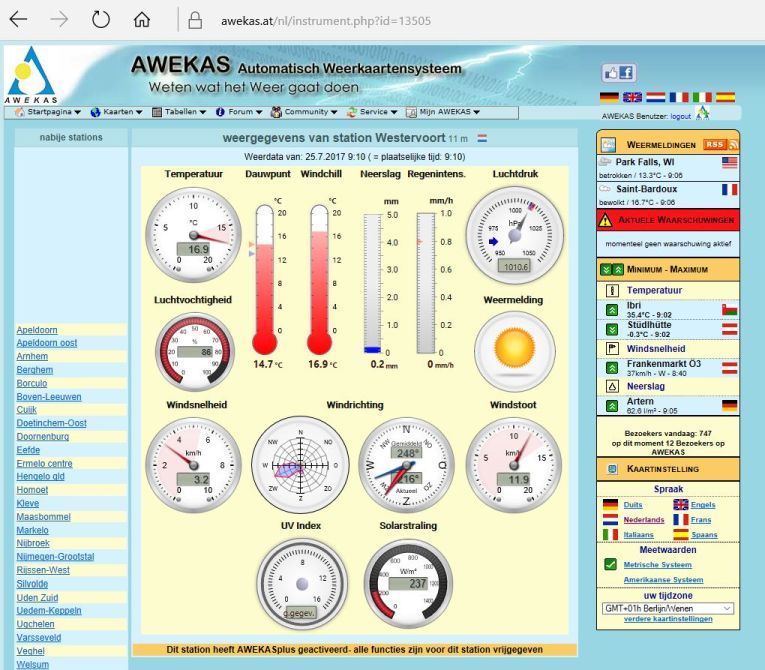Click the Minimum-Maximum green arrows icon

tap(612, 269)
